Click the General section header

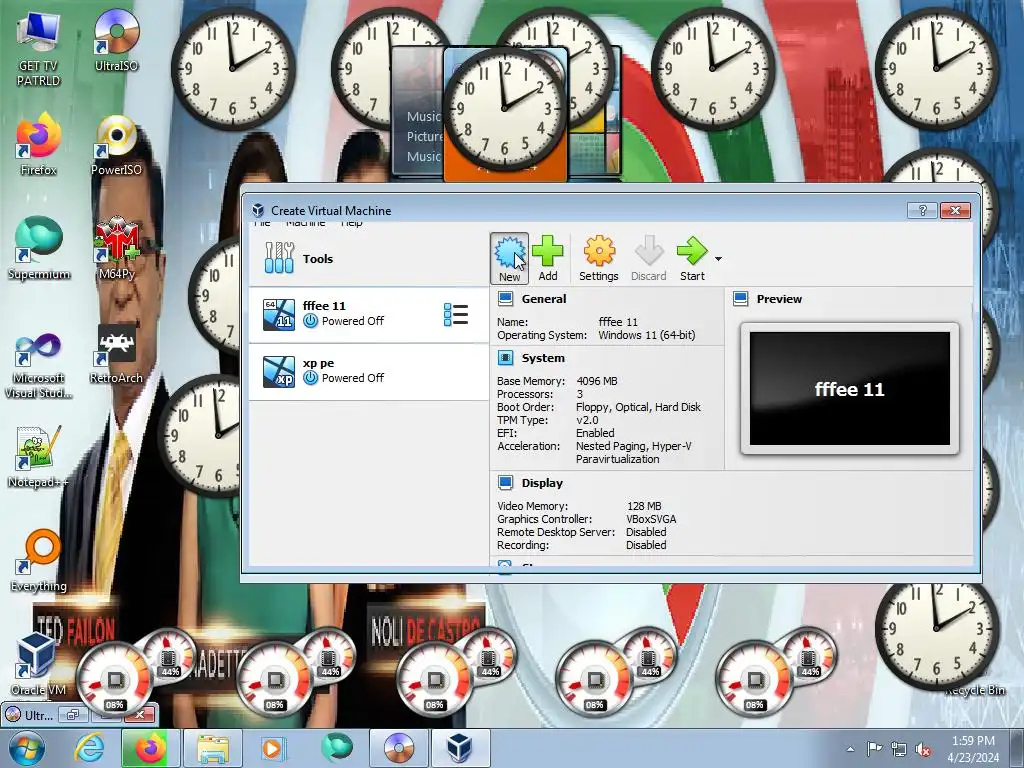543,299
